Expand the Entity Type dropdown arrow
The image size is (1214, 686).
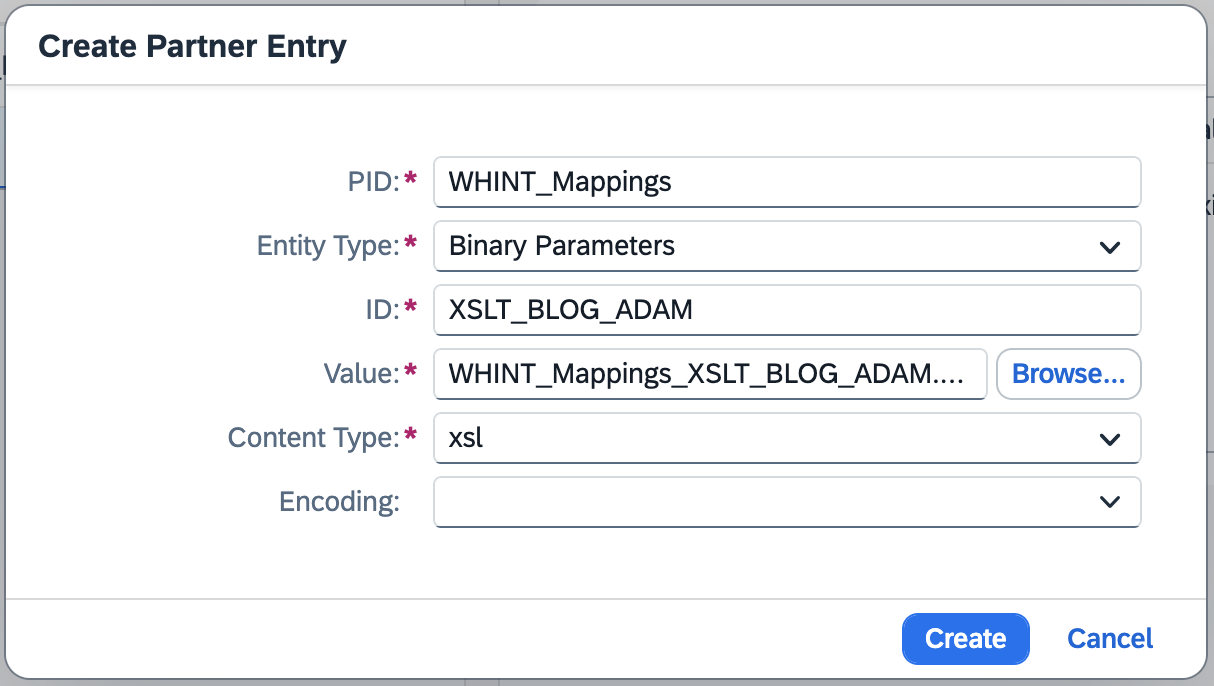point(1109,247)
